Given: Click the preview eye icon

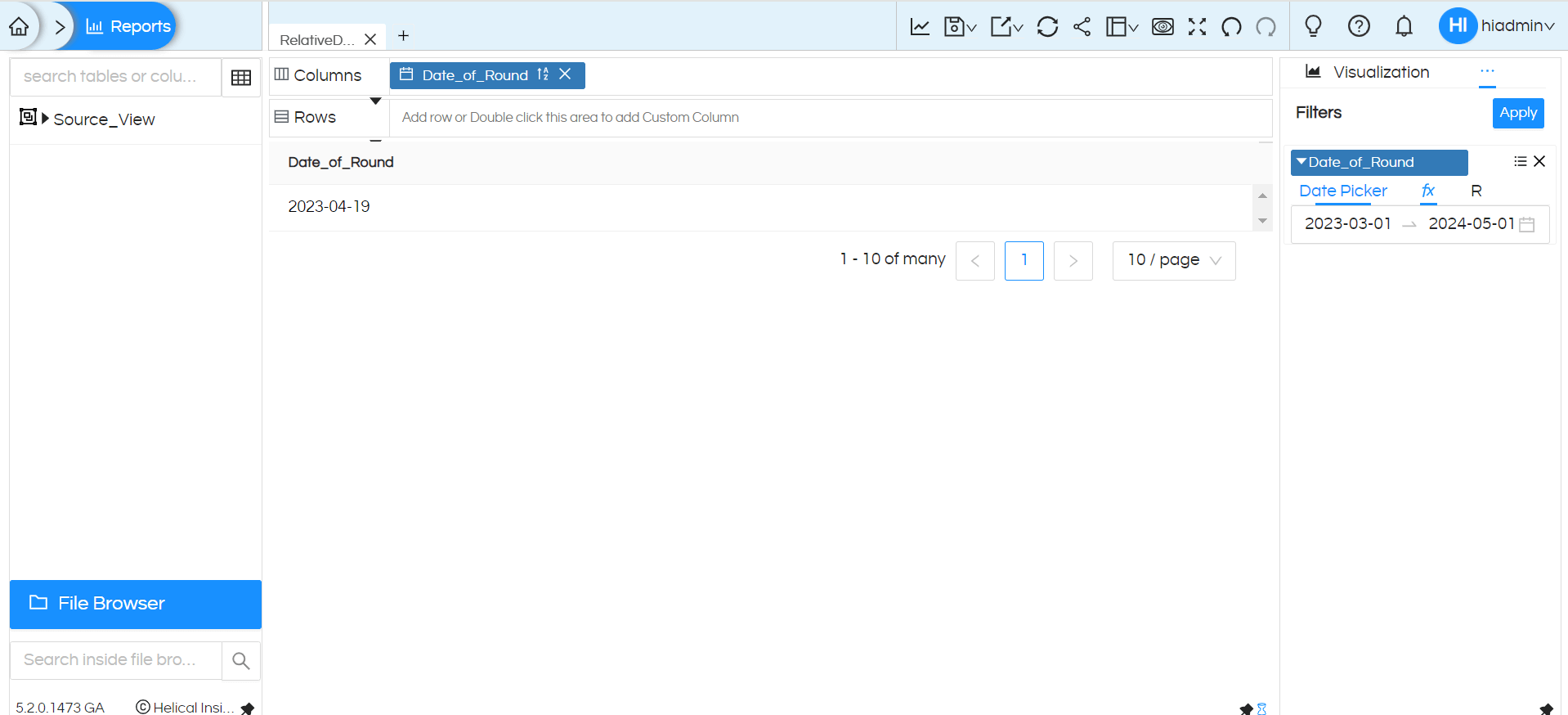Looking at the screenshot, I should tap(1163, 26).
